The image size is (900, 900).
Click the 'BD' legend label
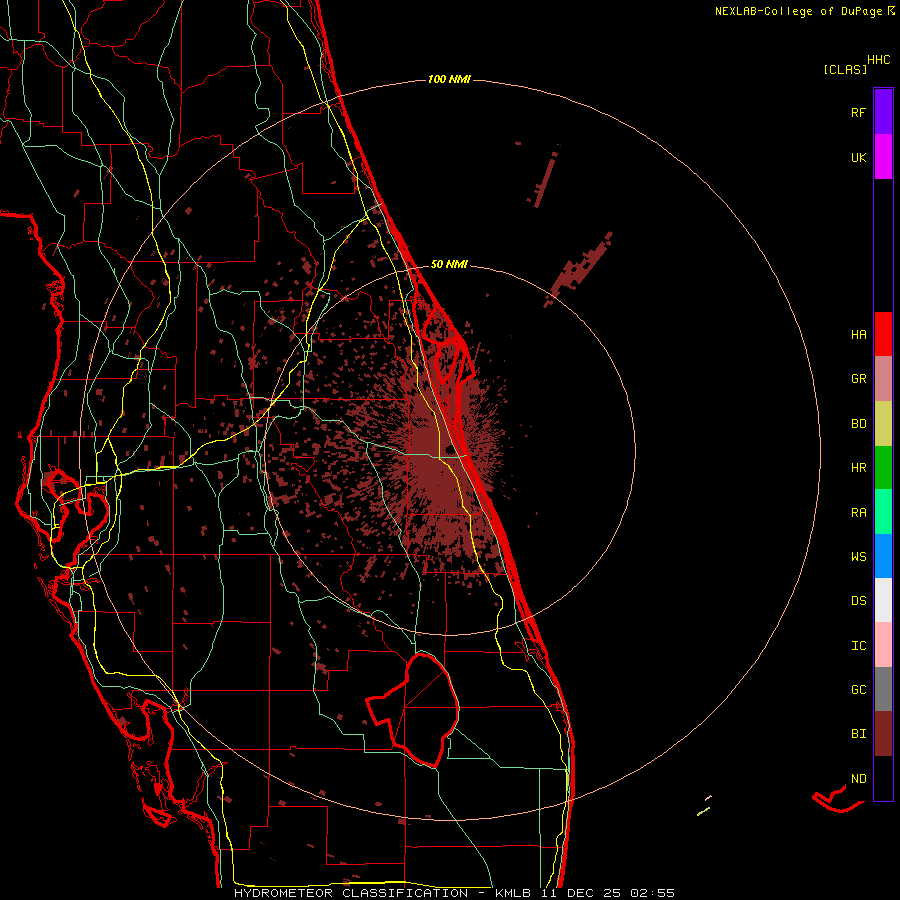click(858, 424)
